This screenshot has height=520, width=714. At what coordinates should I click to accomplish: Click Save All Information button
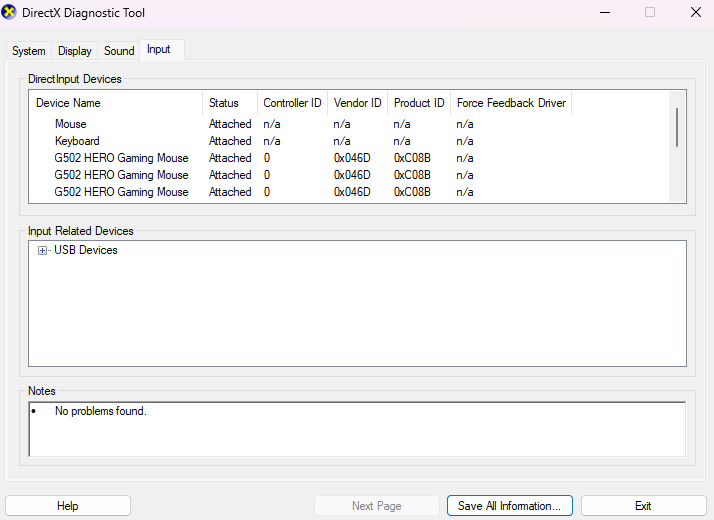coord(510,505)
